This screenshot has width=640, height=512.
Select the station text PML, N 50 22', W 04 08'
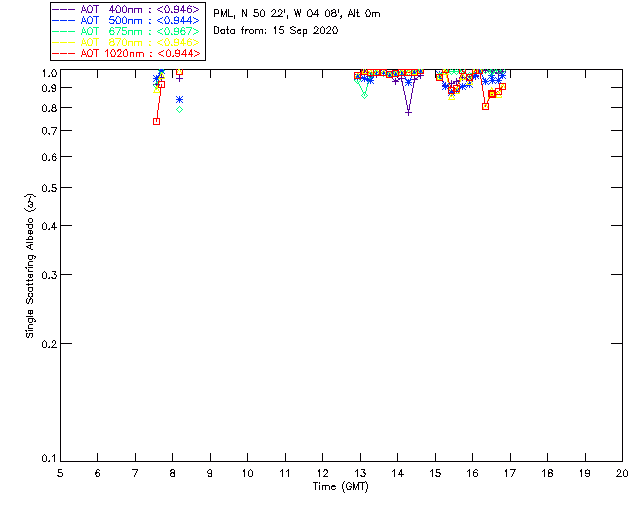278,14
